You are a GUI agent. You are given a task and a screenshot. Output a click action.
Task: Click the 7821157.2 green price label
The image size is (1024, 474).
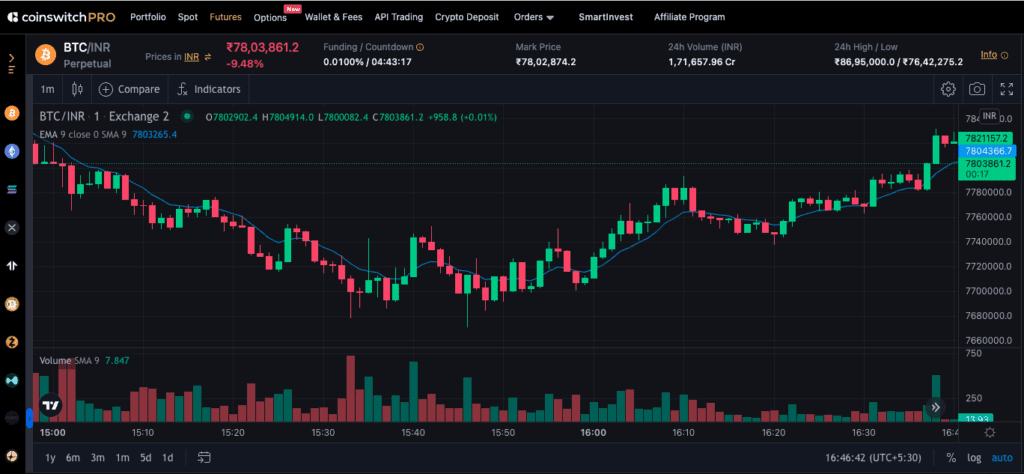pyautogui.click(x=985, y=138)
